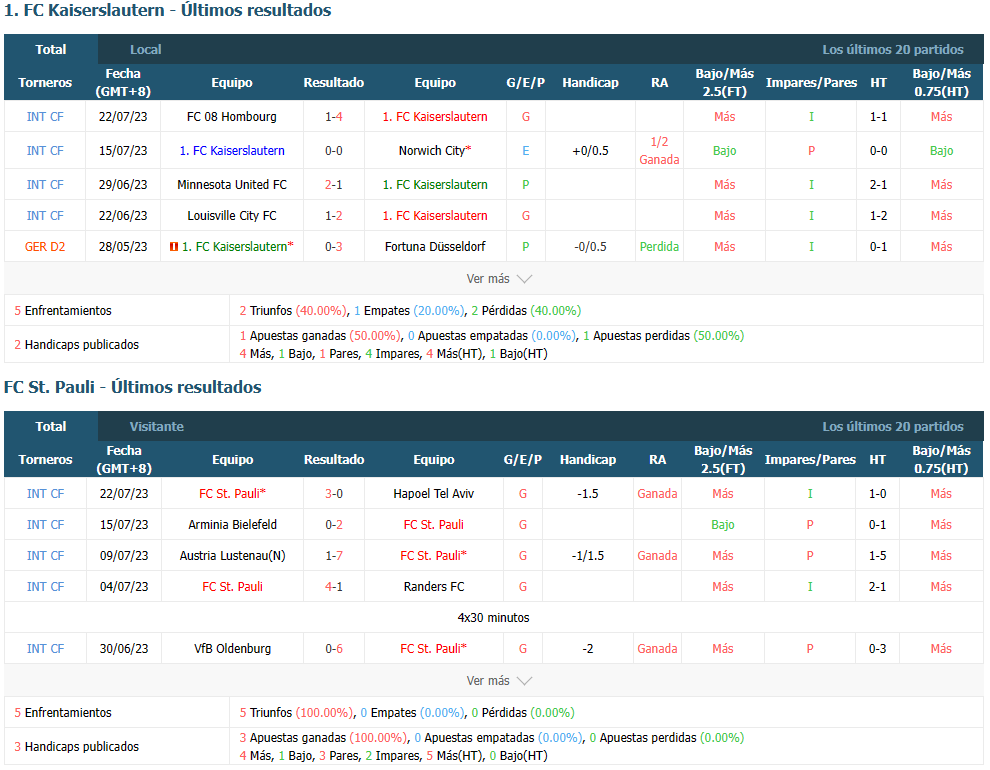Click the 4-1 result against Randers FC
Image resolution: width=990 pixels, height=770 pixels.
point(334,586)
